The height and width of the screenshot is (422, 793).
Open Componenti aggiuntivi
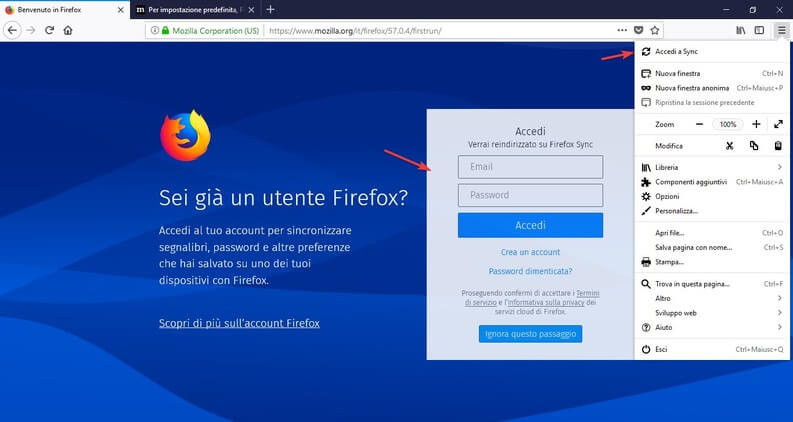coord(712,182)
